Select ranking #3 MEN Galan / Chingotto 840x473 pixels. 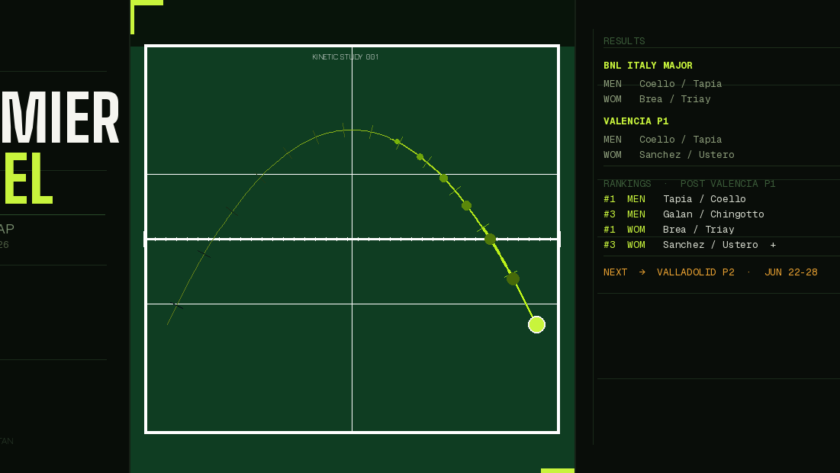tap(684, 214)
